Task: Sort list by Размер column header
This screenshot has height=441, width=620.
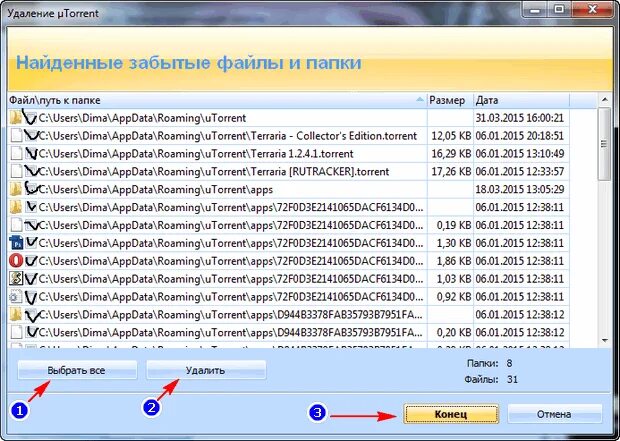Action: click(x=450, y=100)
